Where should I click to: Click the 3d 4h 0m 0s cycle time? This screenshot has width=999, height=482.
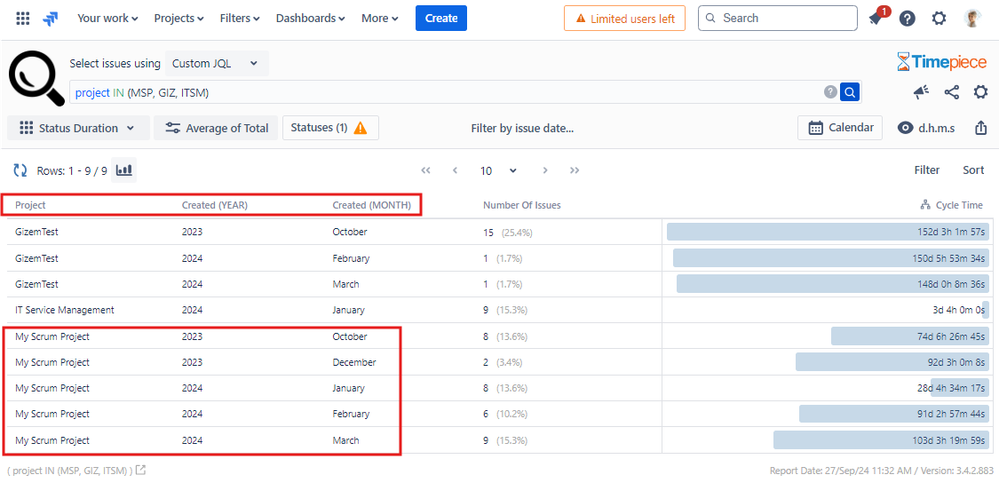click(959, 310)
